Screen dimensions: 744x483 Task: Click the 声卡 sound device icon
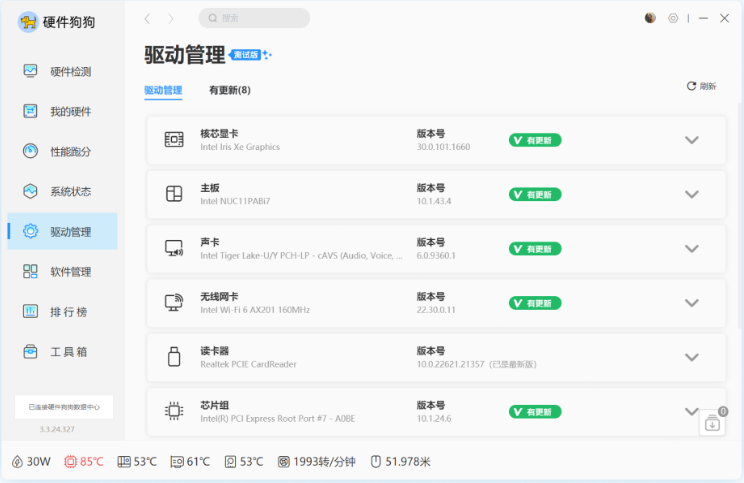point(174,248)
